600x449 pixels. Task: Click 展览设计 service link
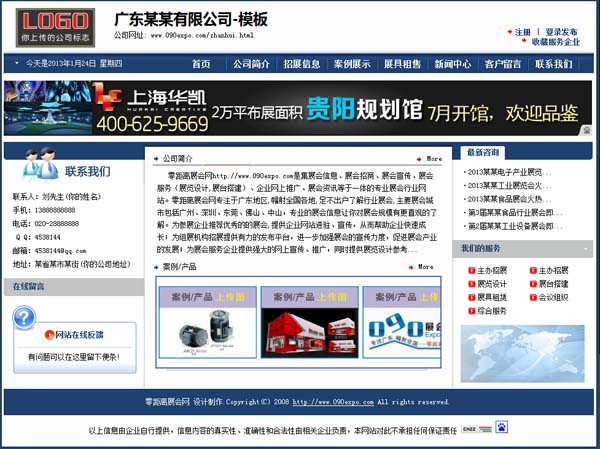pos(492,284)
